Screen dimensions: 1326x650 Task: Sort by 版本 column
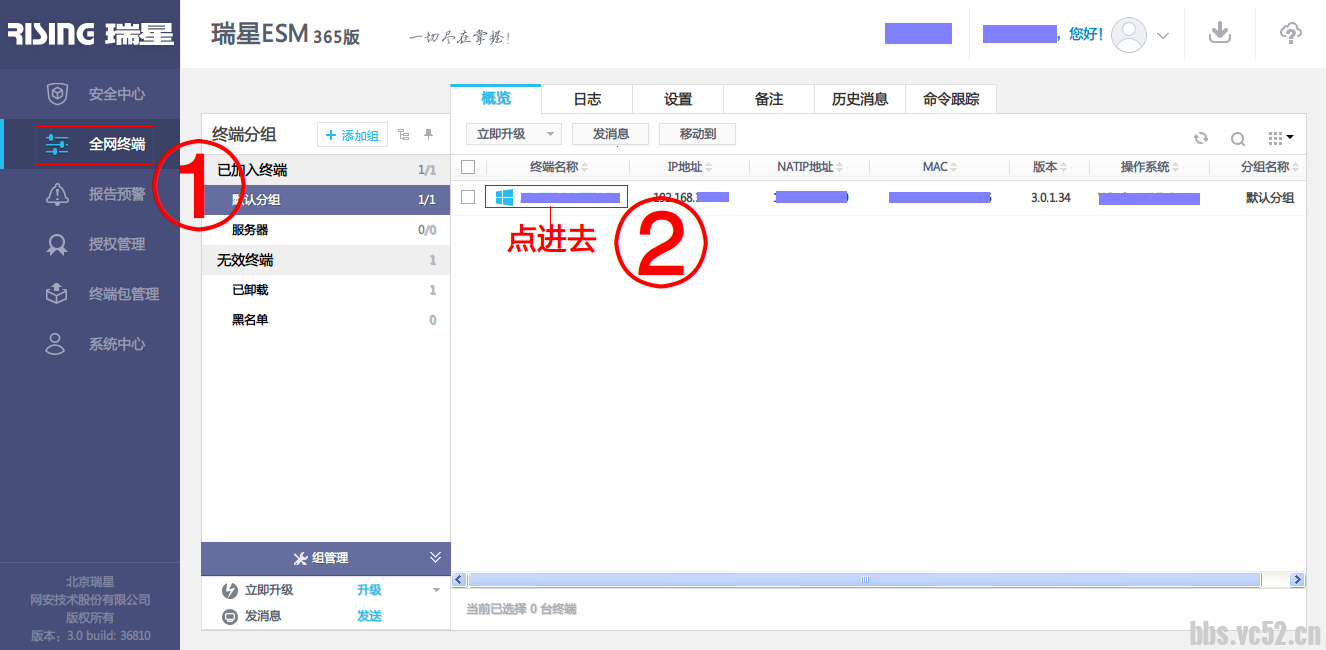pos(1050,167)
